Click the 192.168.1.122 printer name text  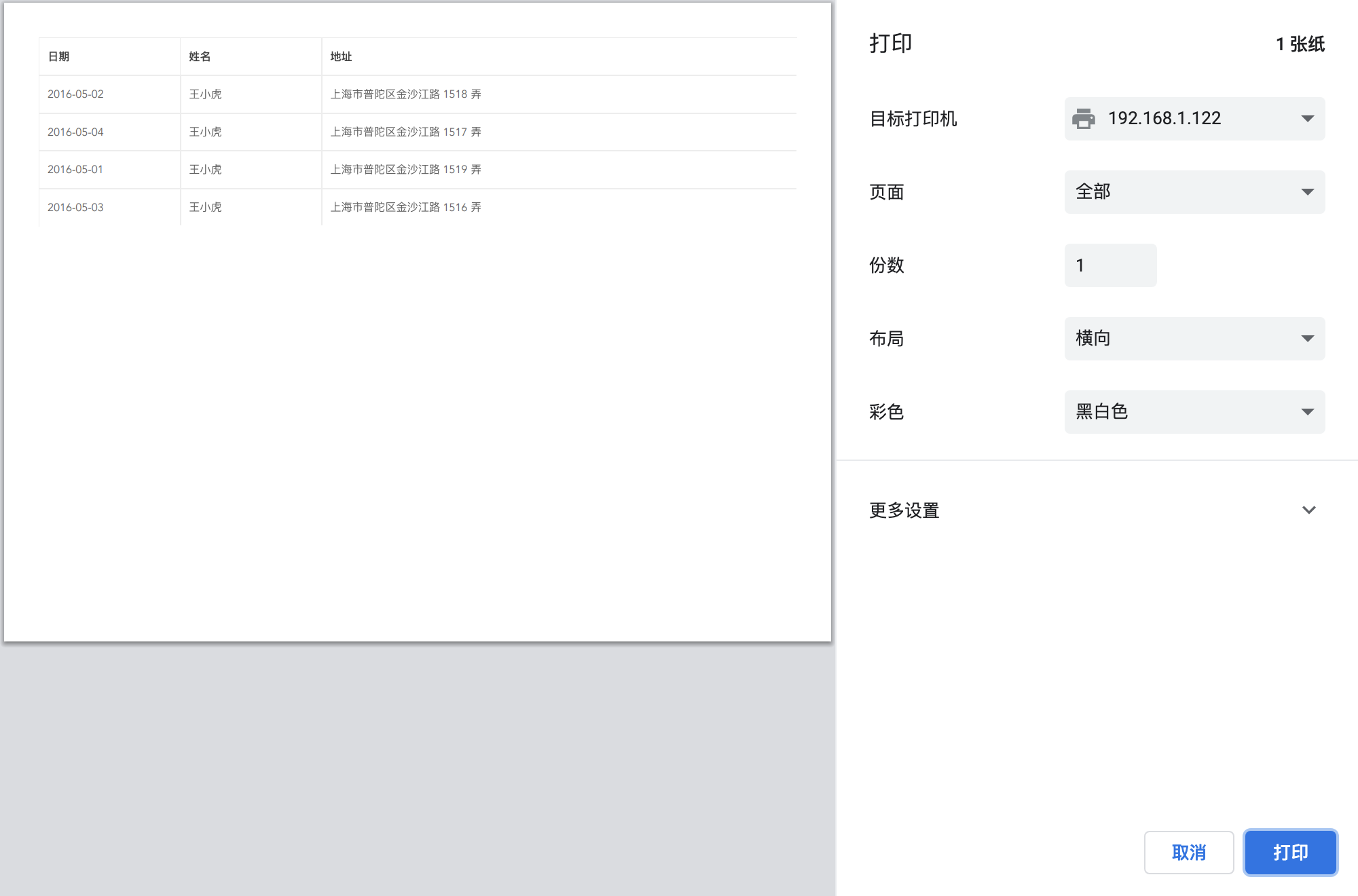(1164, 119)
